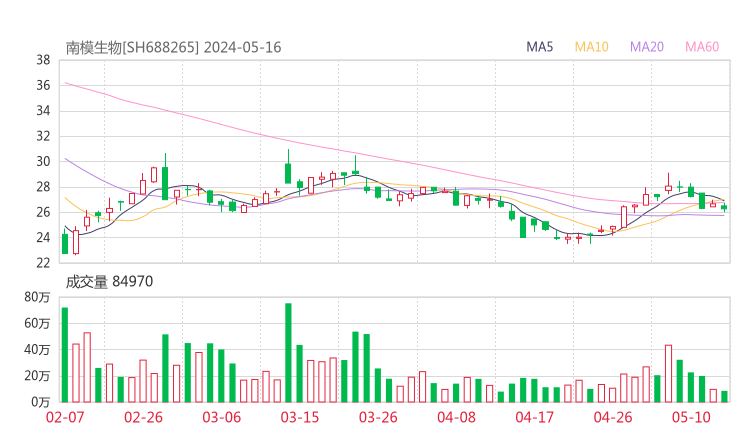Click the tallest green volume bar near 03-15

point(288,353)
